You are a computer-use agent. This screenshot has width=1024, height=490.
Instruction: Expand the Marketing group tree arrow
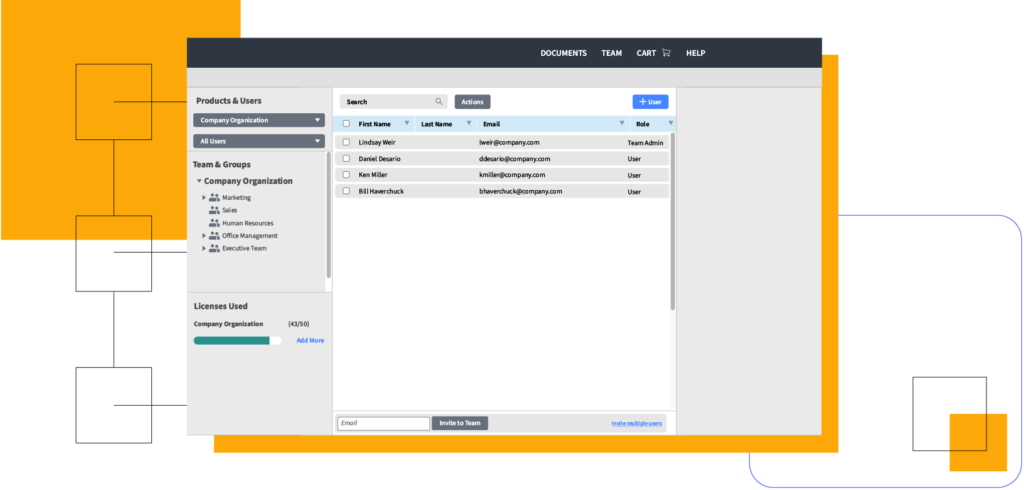(204, 198)
